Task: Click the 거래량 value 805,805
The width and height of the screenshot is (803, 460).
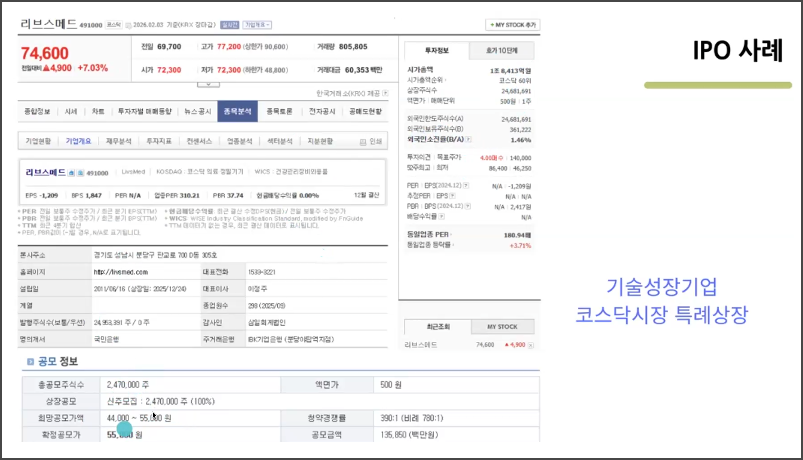Action: click(x=353, y=47)
